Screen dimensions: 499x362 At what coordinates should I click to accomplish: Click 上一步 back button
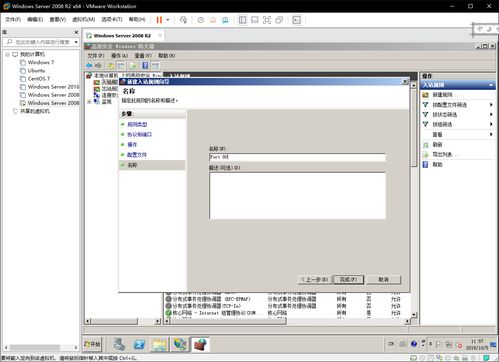click(315, 279)
